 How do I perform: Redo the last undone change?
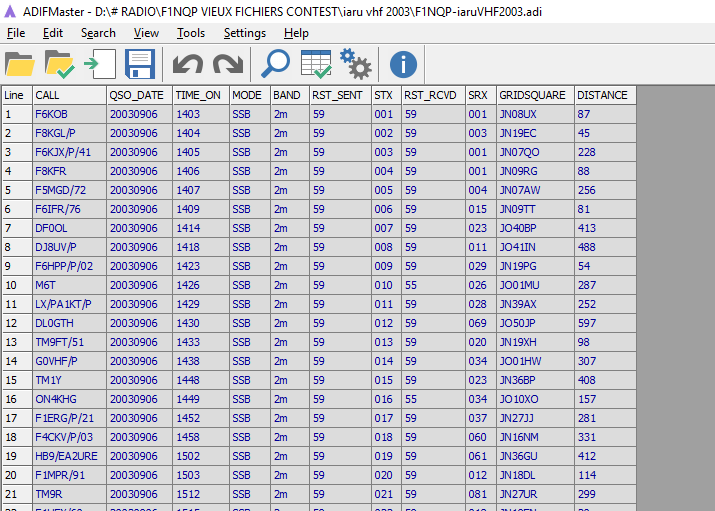coord(228,64)
